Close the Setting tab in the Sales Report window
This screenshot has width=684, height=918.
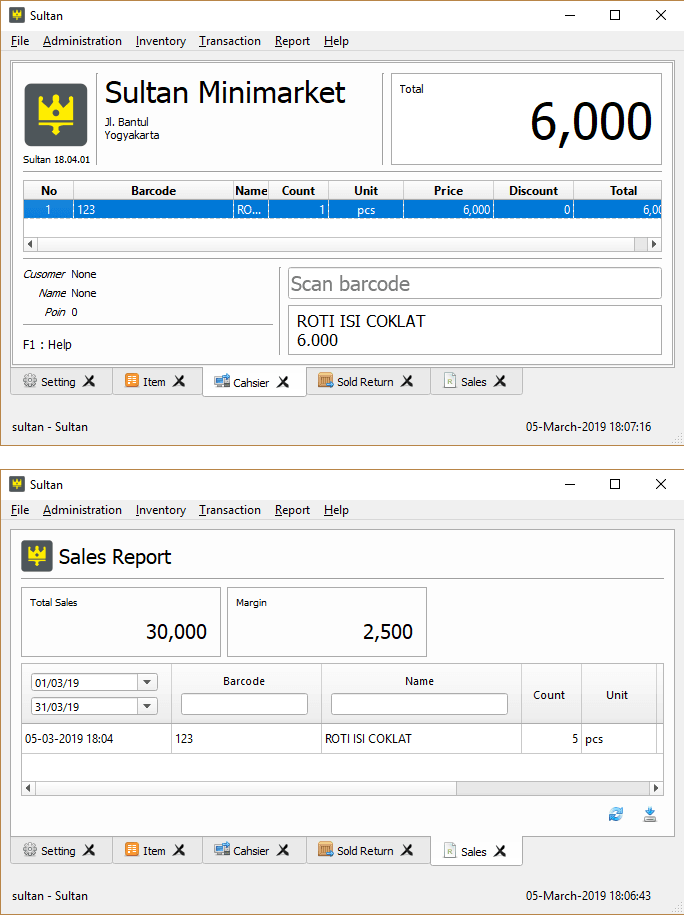tap(89, 850)
